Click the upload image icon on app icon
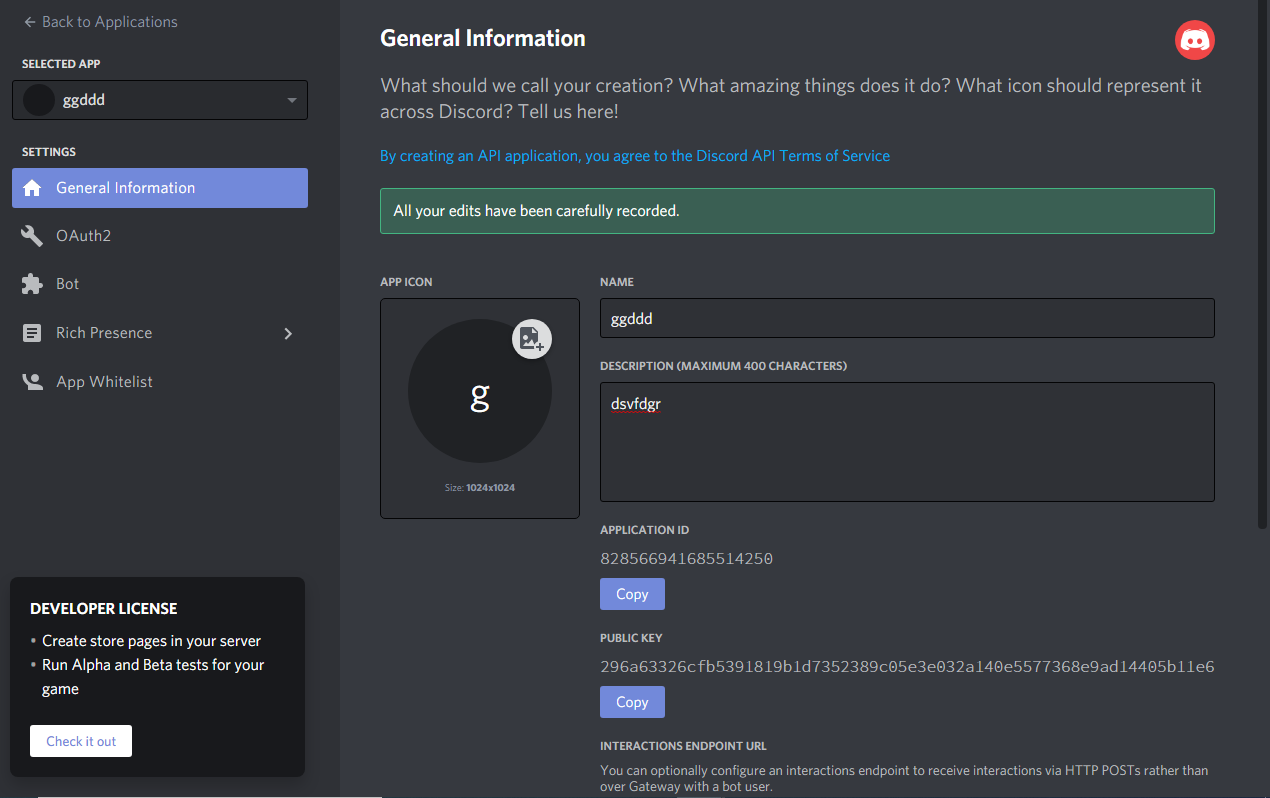Image resolution: width=1270 pixels, height=798 pixels. click(x=531, y=339)
